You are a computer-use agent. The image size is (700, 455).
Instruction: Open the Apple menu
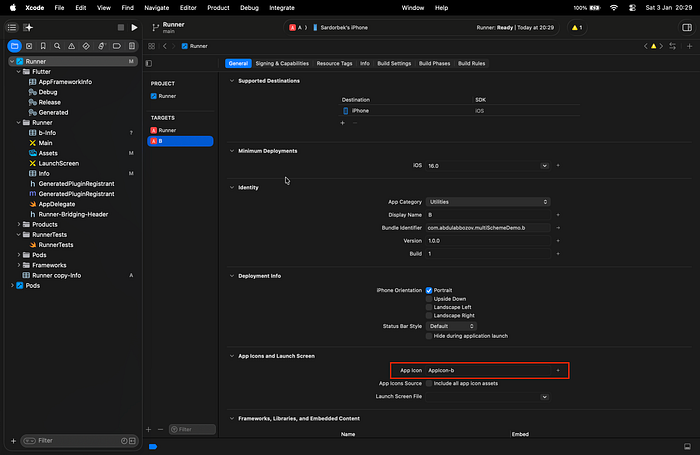point(13,8)
